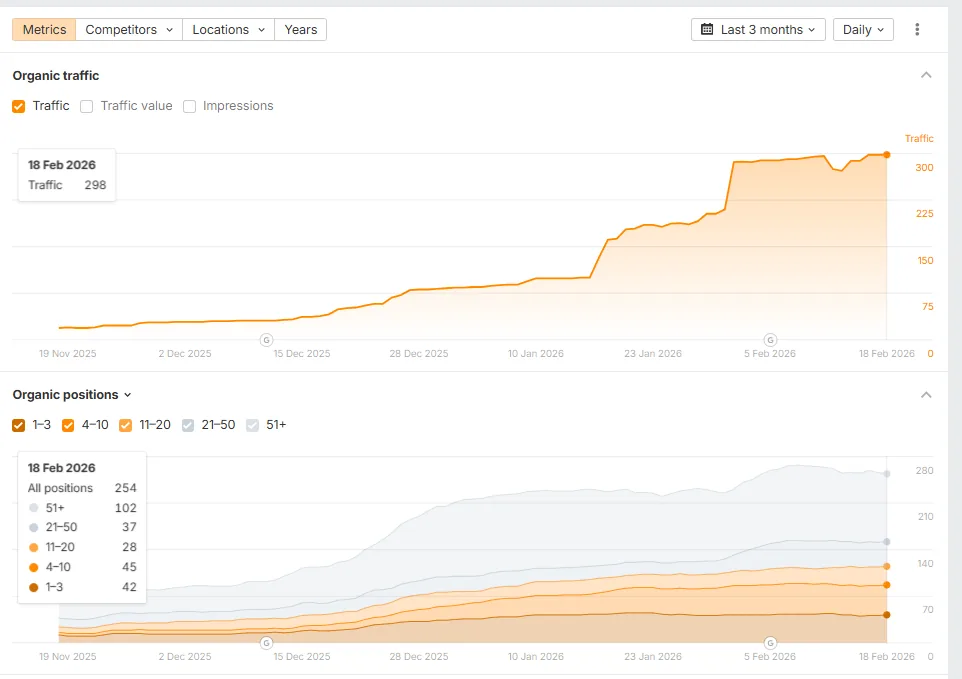
Task: Select the Metrics tab
Action: pos(43,29)
